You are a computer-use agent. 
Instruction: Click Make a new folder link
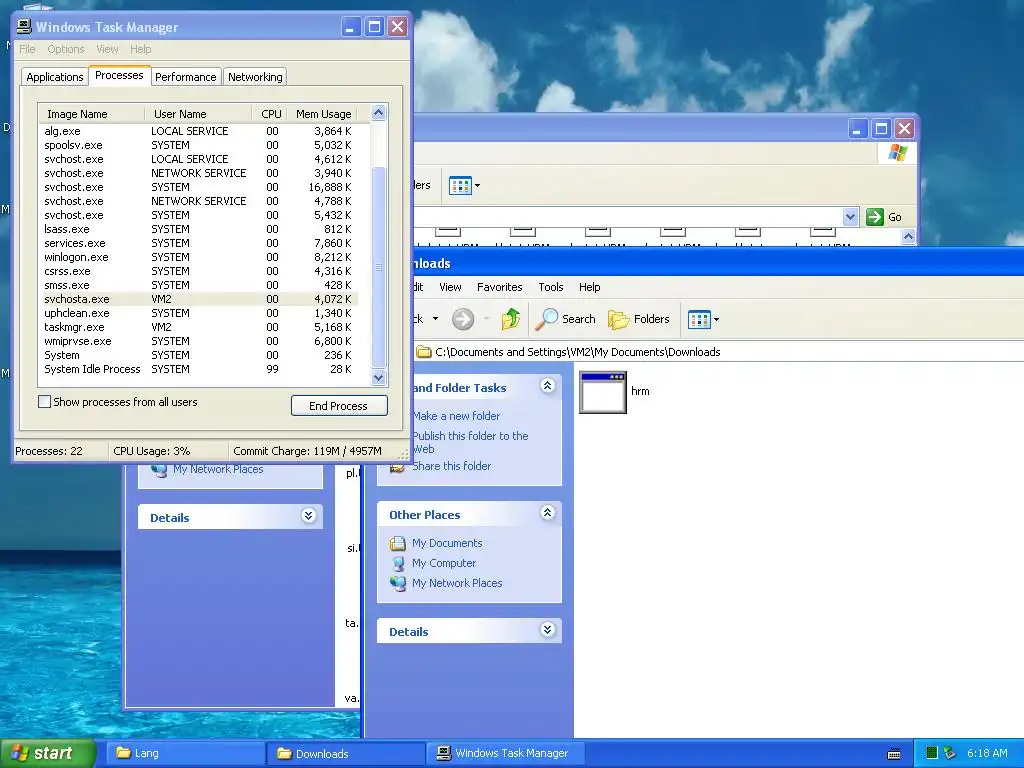click(x=456, y=416)
